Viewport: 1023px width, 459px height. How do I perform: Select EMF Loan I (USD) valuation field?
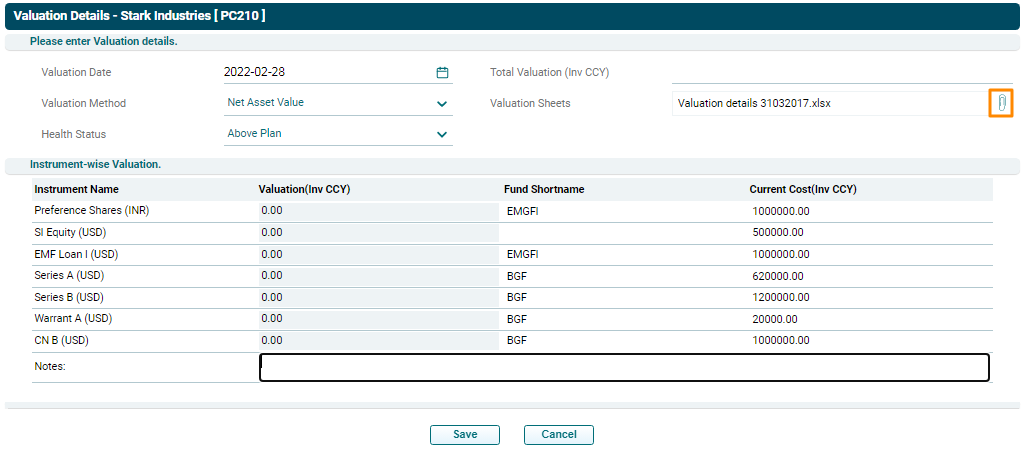pyautogui.click(x=378, y=254)
